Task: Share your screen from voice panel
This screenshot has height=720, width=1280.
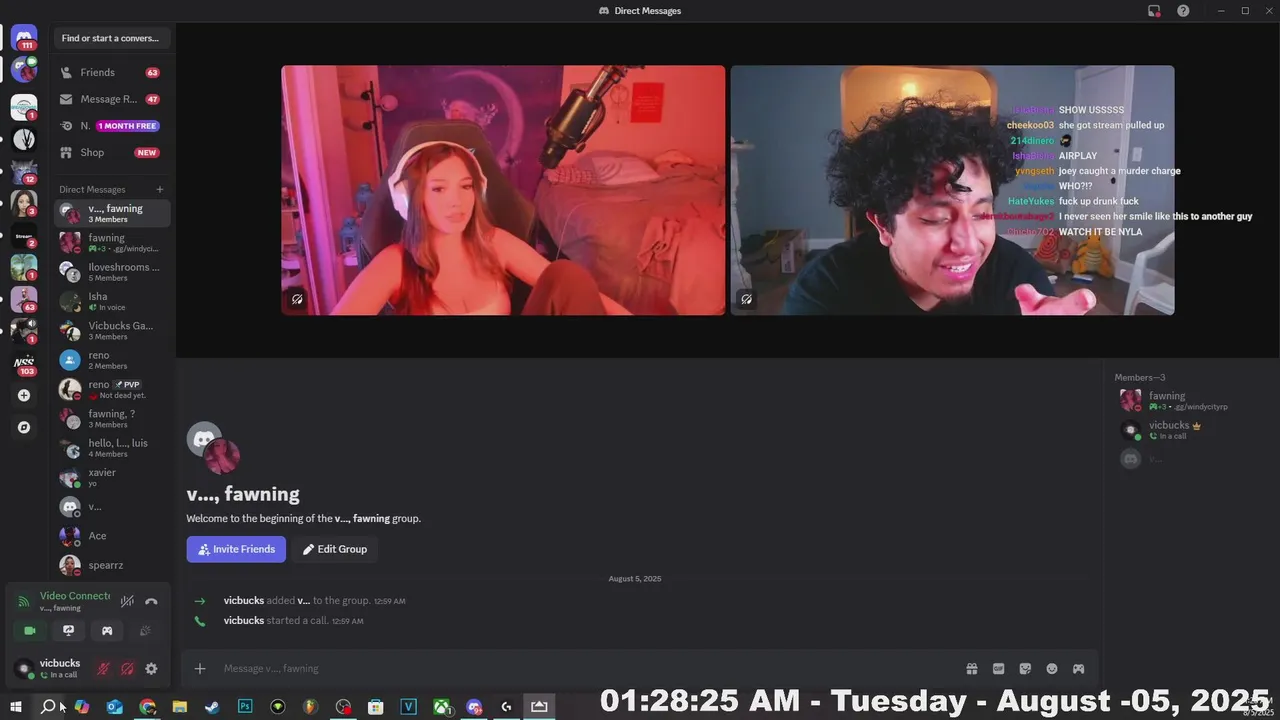Action: (68, 631)
